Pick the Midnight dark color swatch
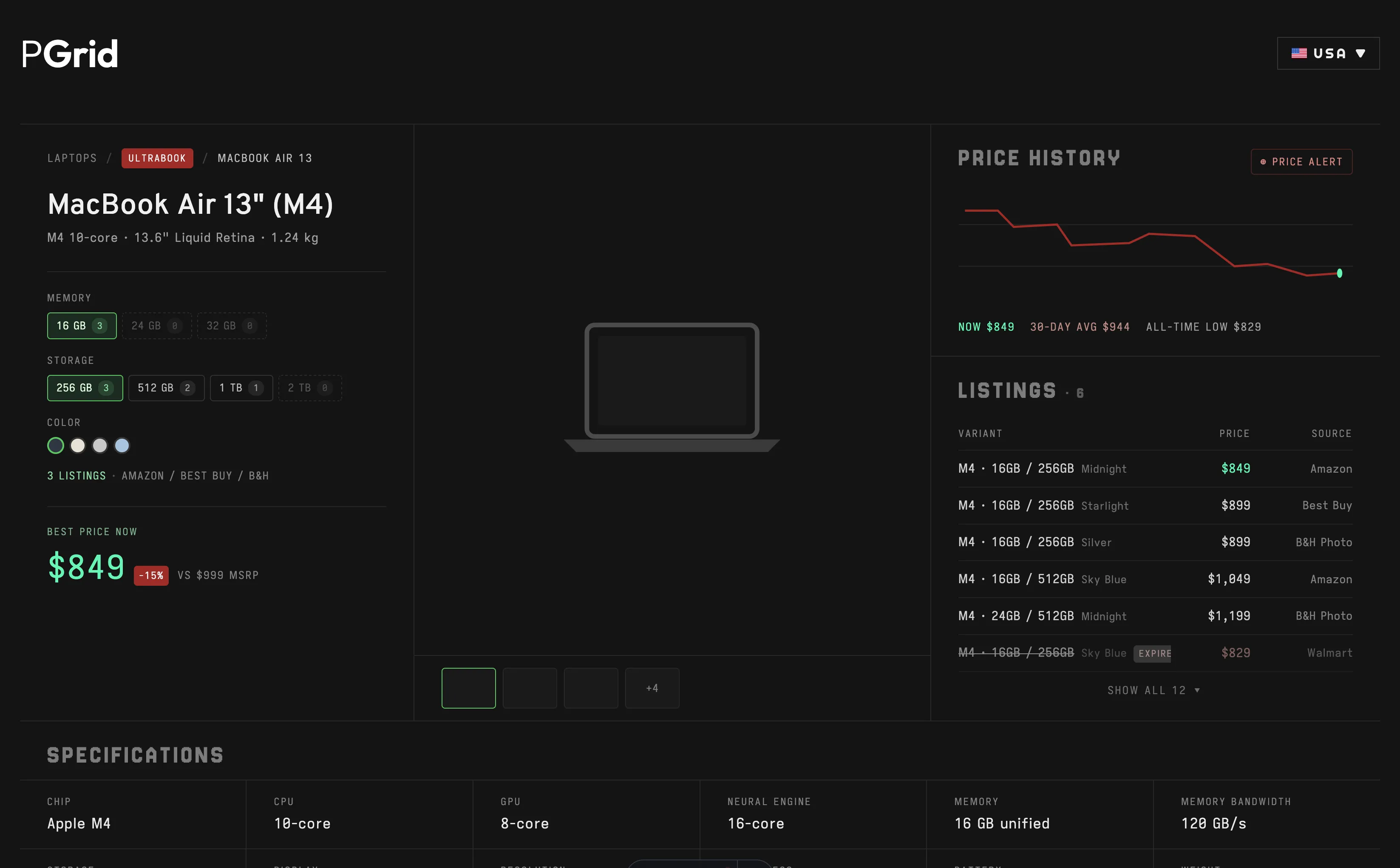The height and width of the screenshot is (868, 1400). point(56,445)
